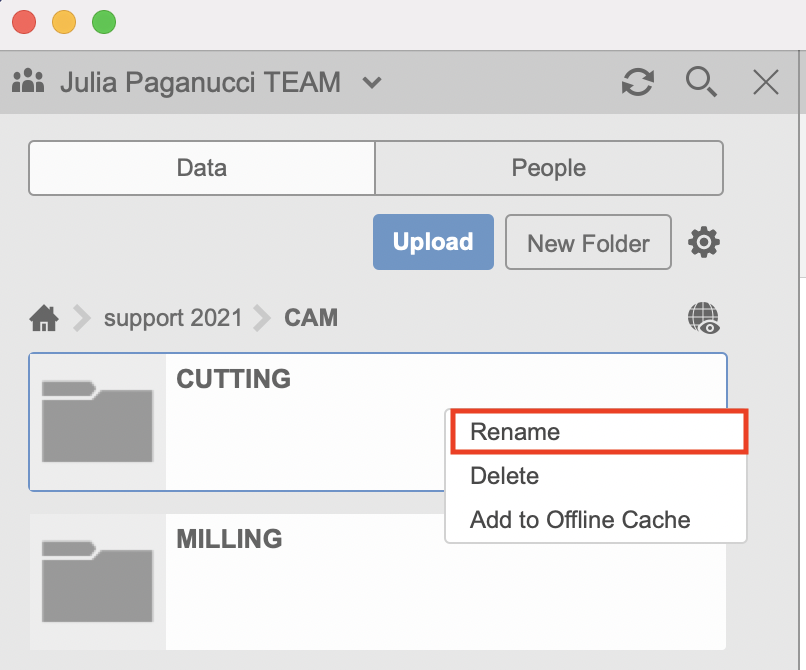The width and height of the screenshot is (806, 670).
Task: Click the refresh data panel icon
Action: coord(637,82)
